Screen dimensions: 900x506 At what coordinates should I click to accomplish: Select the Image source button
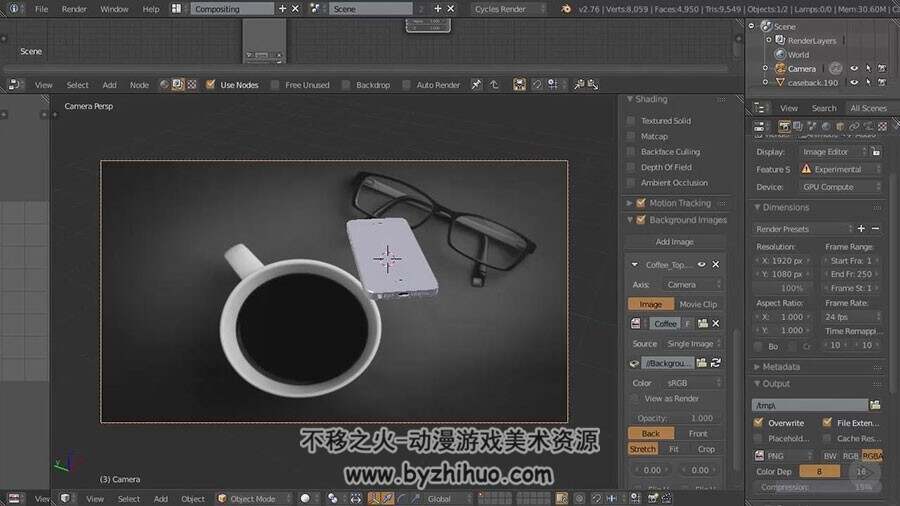click(x=650, y=304)
